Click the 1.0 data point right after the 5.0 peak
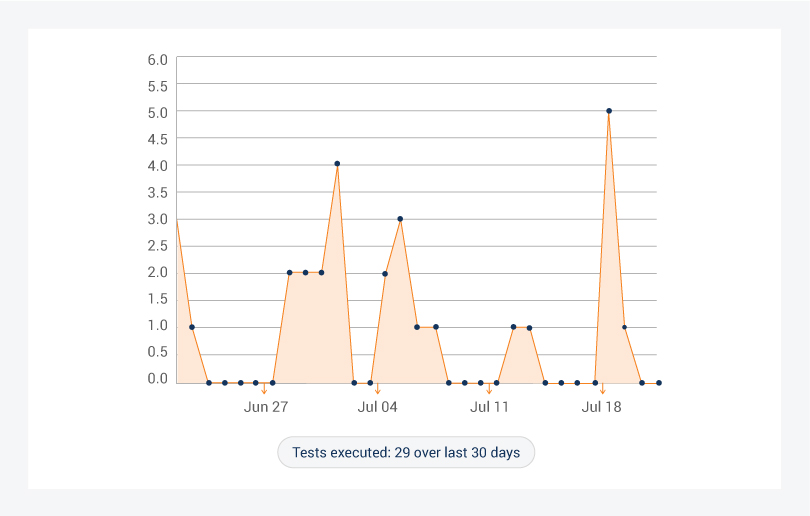The height and width of the screenshot is (516, 810). click(625, 327)
